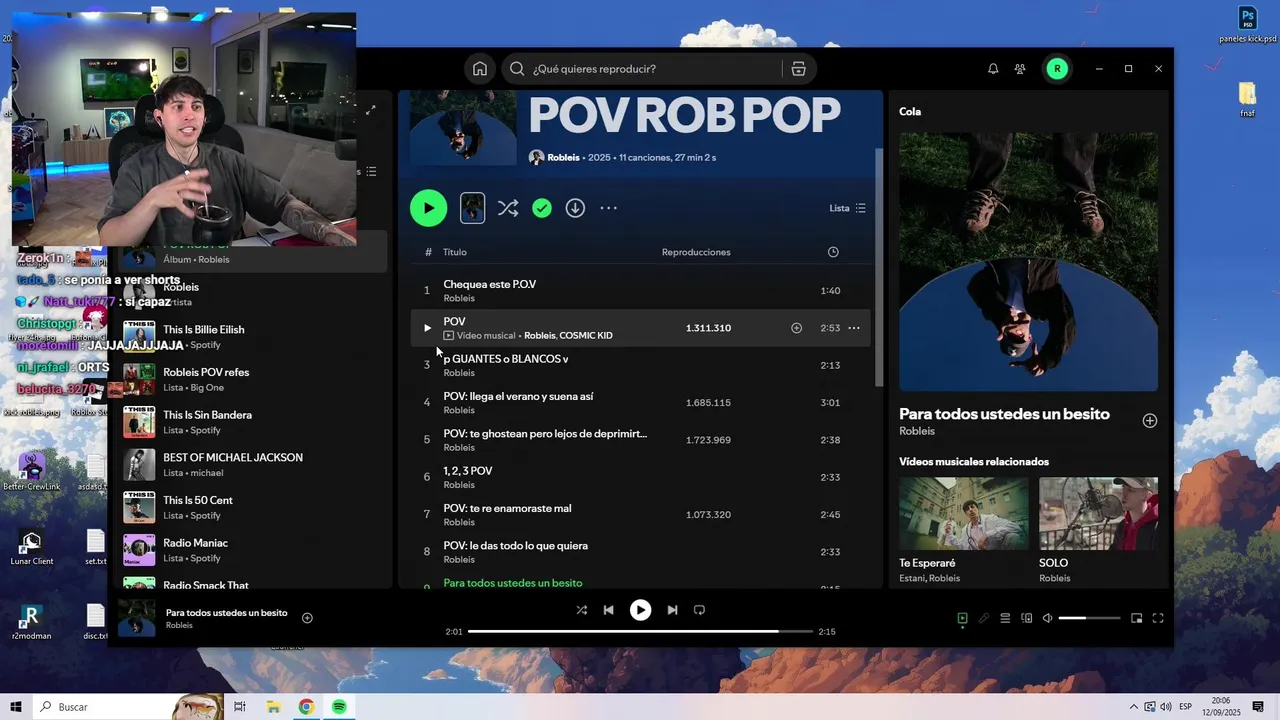
Task: Expand the library panel arrows icon
Action: (371, 110)
